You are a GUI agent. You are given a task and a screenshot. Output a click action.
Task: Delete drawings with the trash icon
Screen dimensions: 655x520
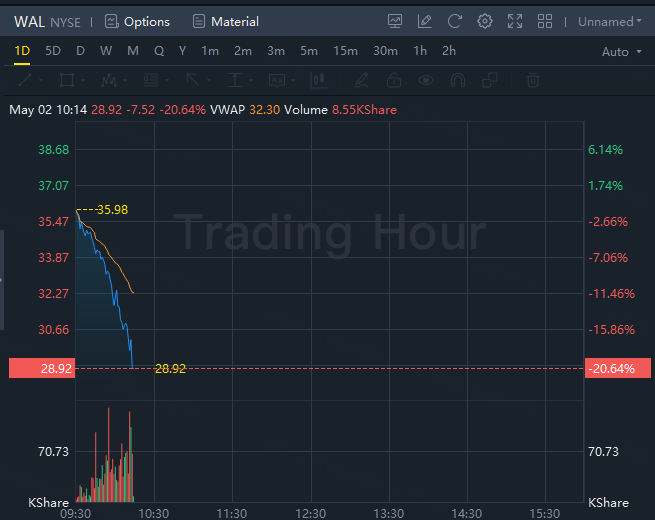pos(533,80)
